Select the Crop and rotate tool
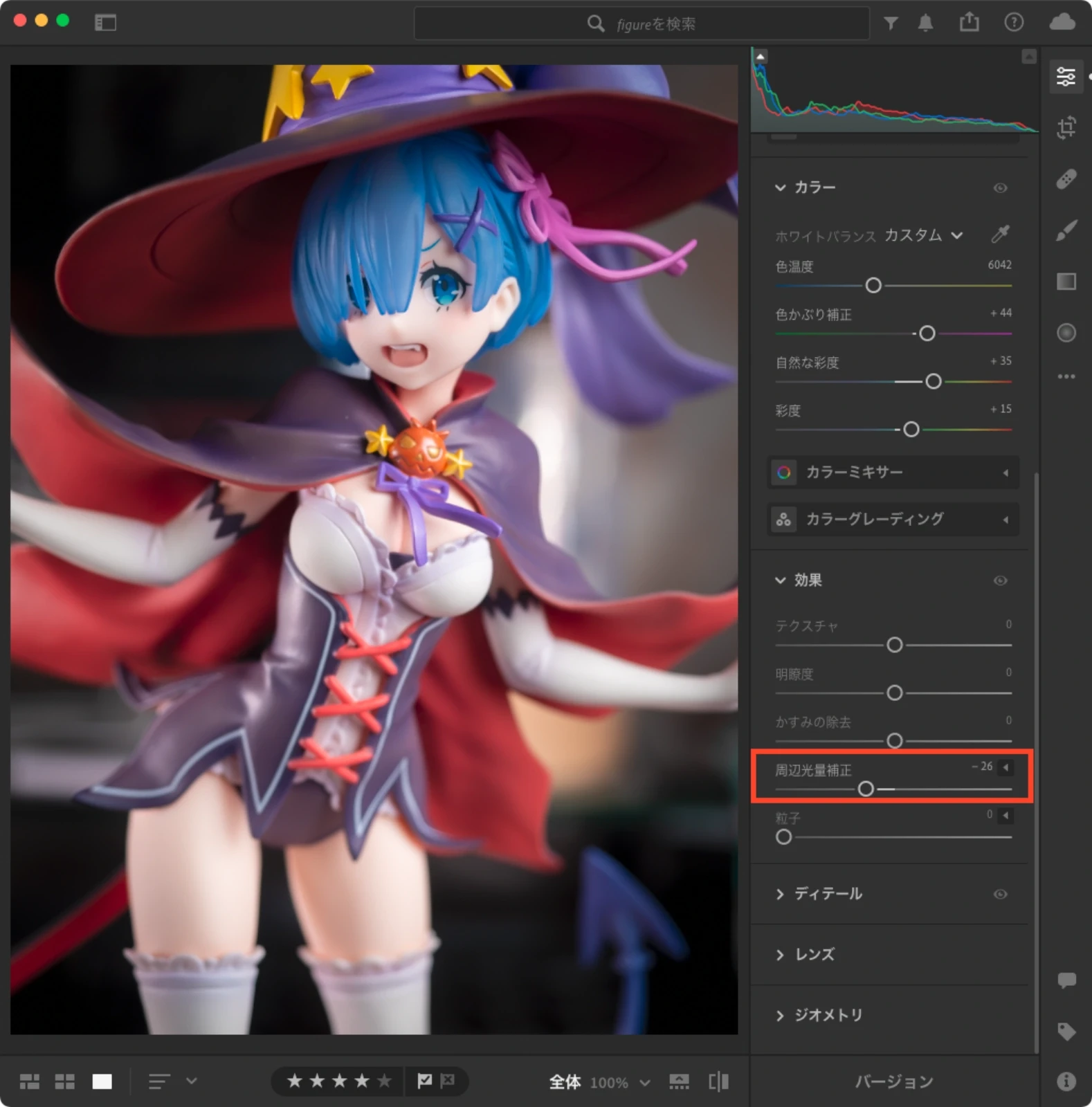This screenshot has width=1092, height=1107. pos(1066,127)
